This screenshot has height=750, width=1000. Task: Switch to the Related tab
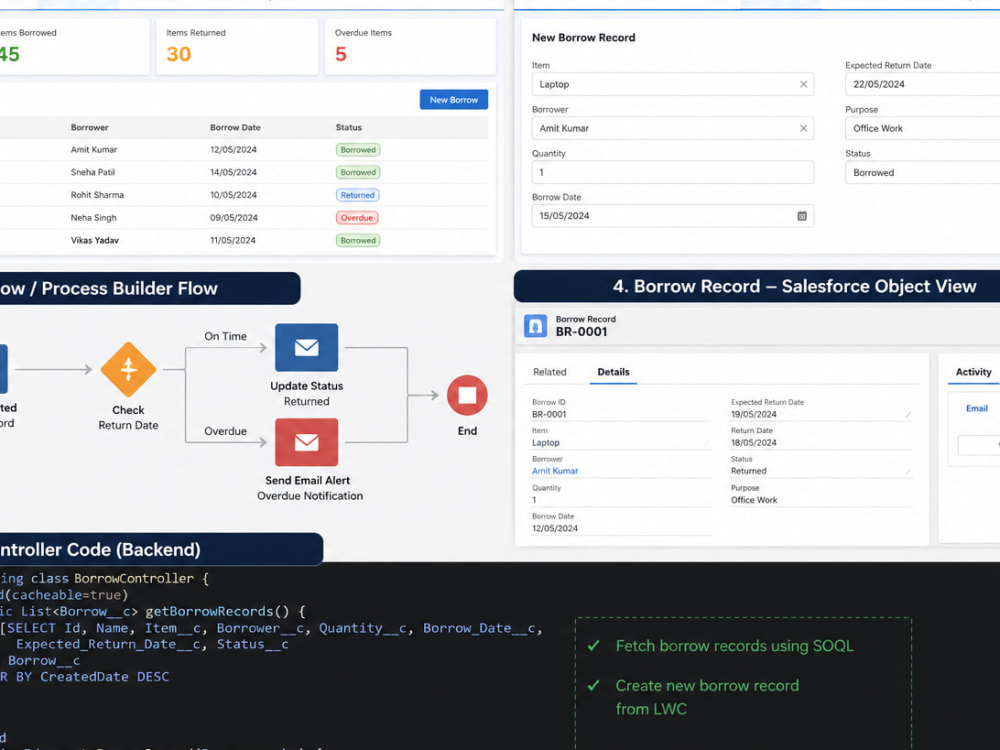pyautogui.click(x=550, y=372)
